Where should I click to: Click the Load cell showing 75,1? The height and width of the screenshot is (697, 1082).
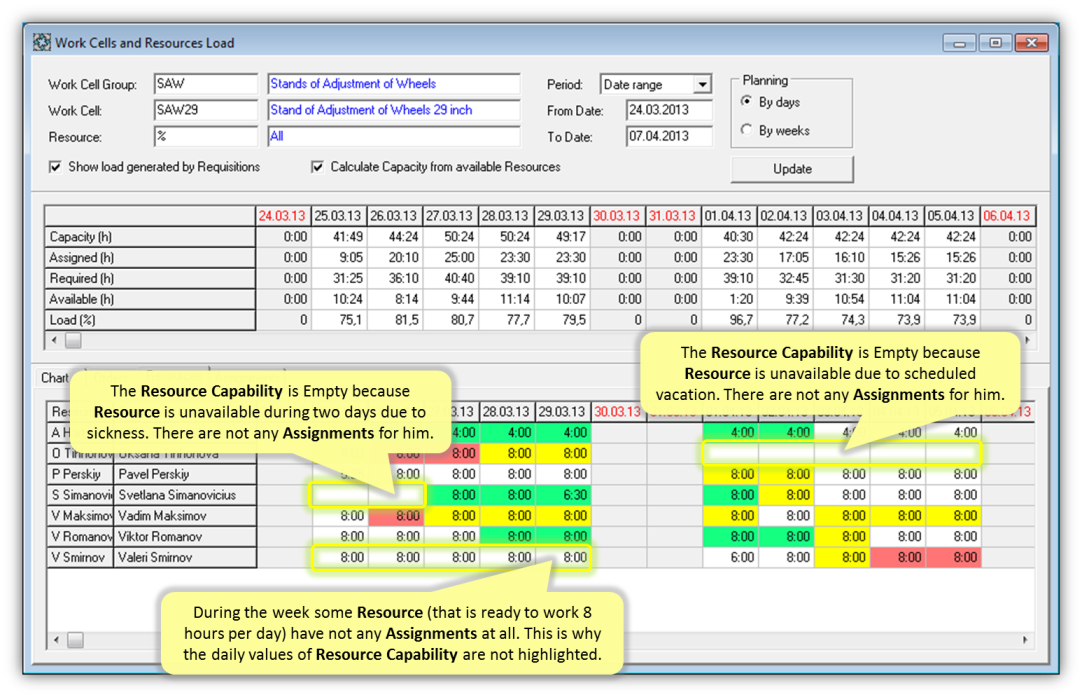[339, 320]
